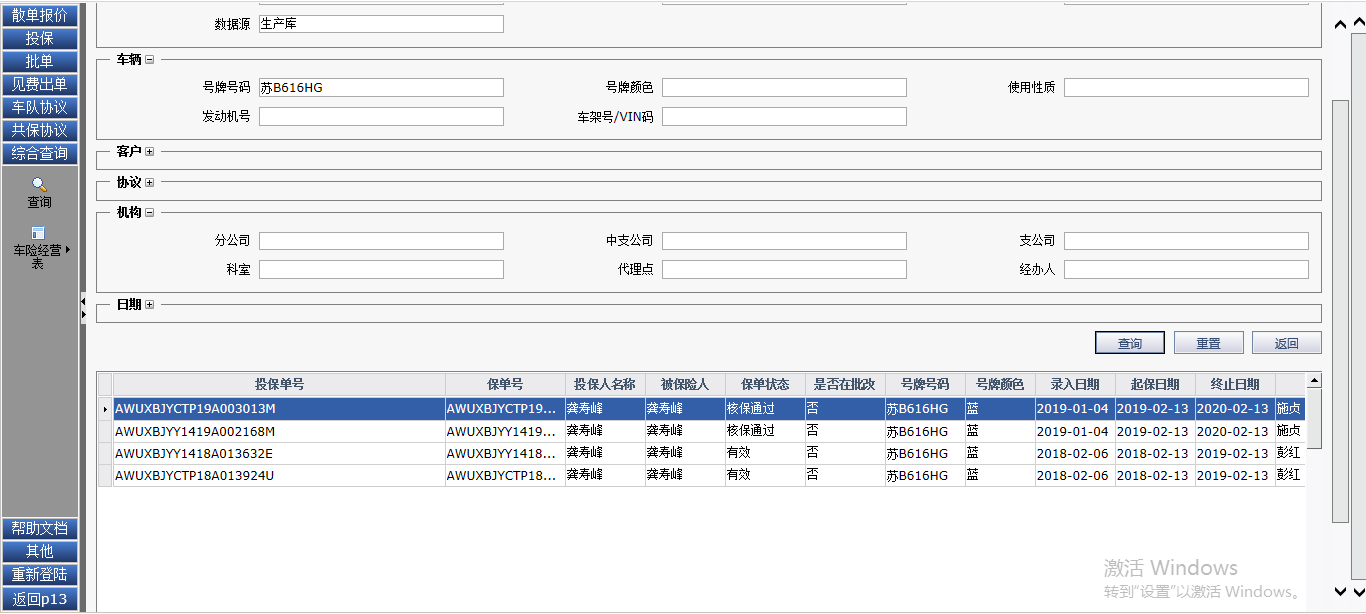Sort by 保单状态 column header
This screenshot has width=1366, height=614.
coord(765,385)
